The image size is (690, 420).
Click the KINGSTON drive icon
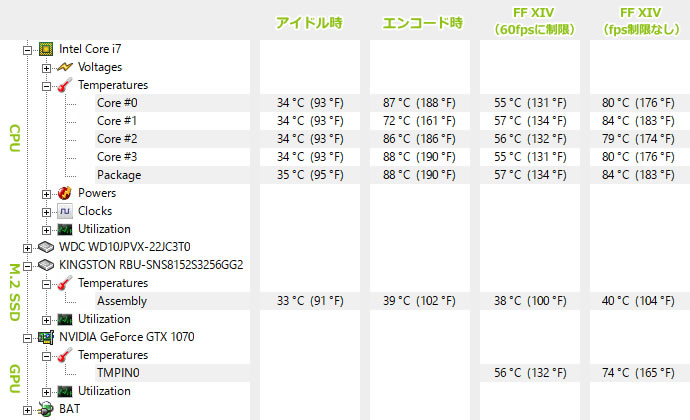(46, 265)
